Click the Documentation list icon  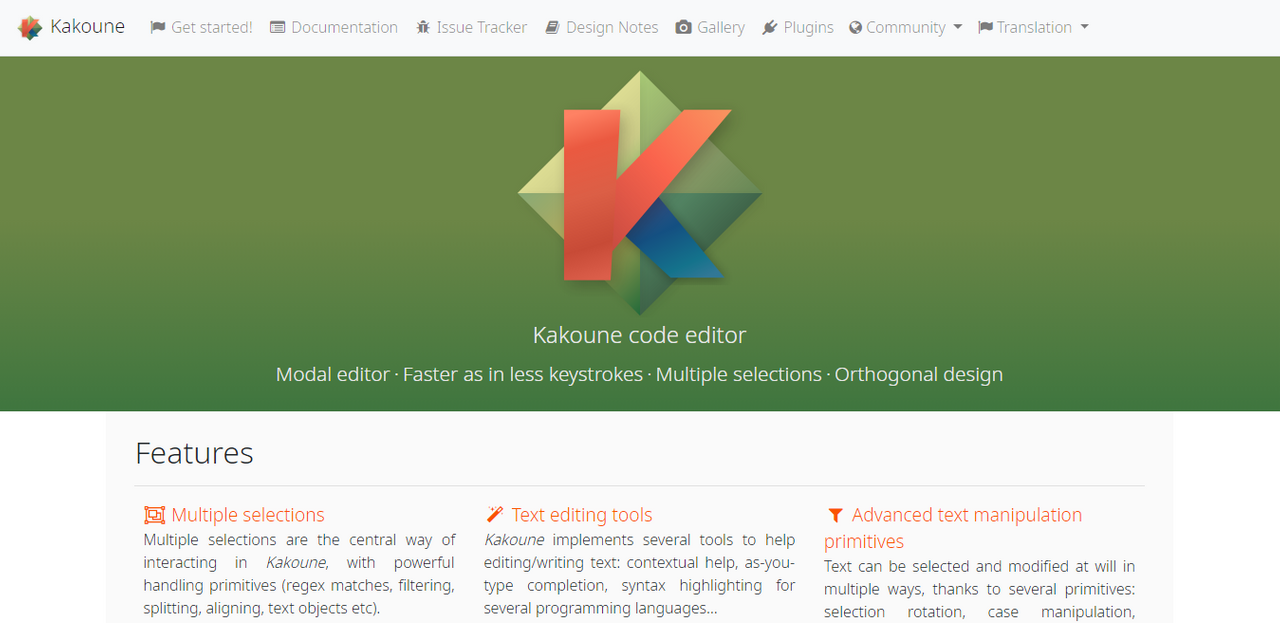(x=278, y=28)
